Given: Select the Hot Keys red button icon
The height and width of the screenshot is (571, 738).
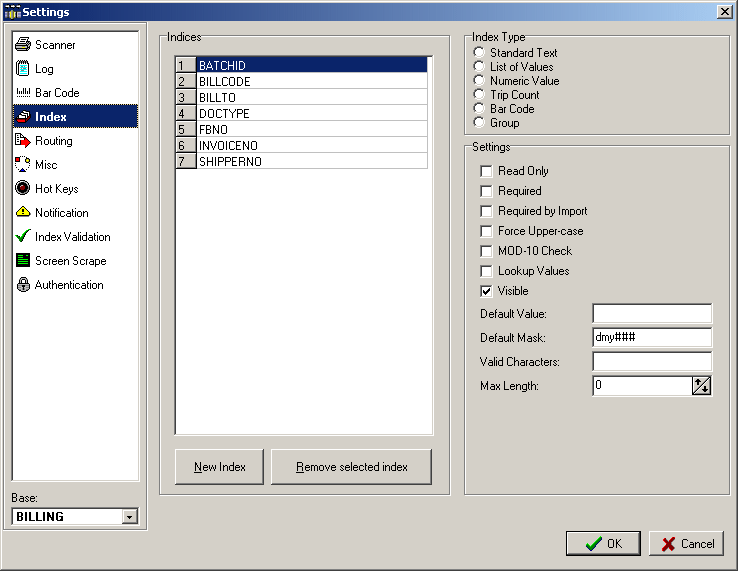Looking at the screenshot, I should pos(23,188).
